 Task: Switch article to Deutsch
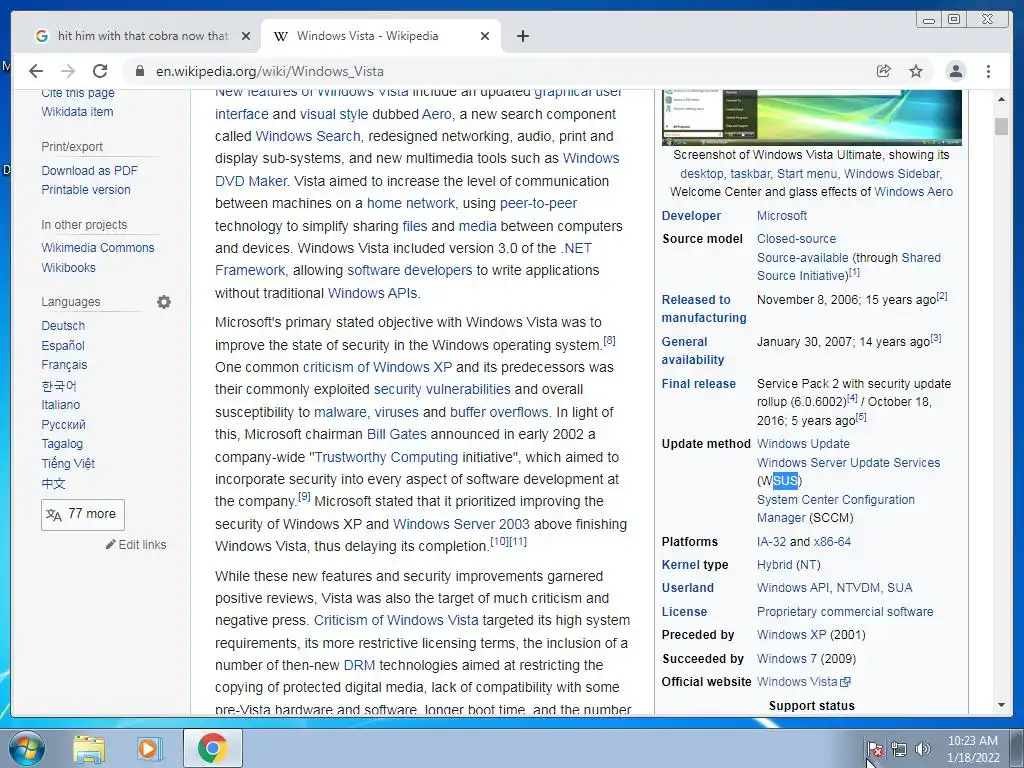point(63,325)
